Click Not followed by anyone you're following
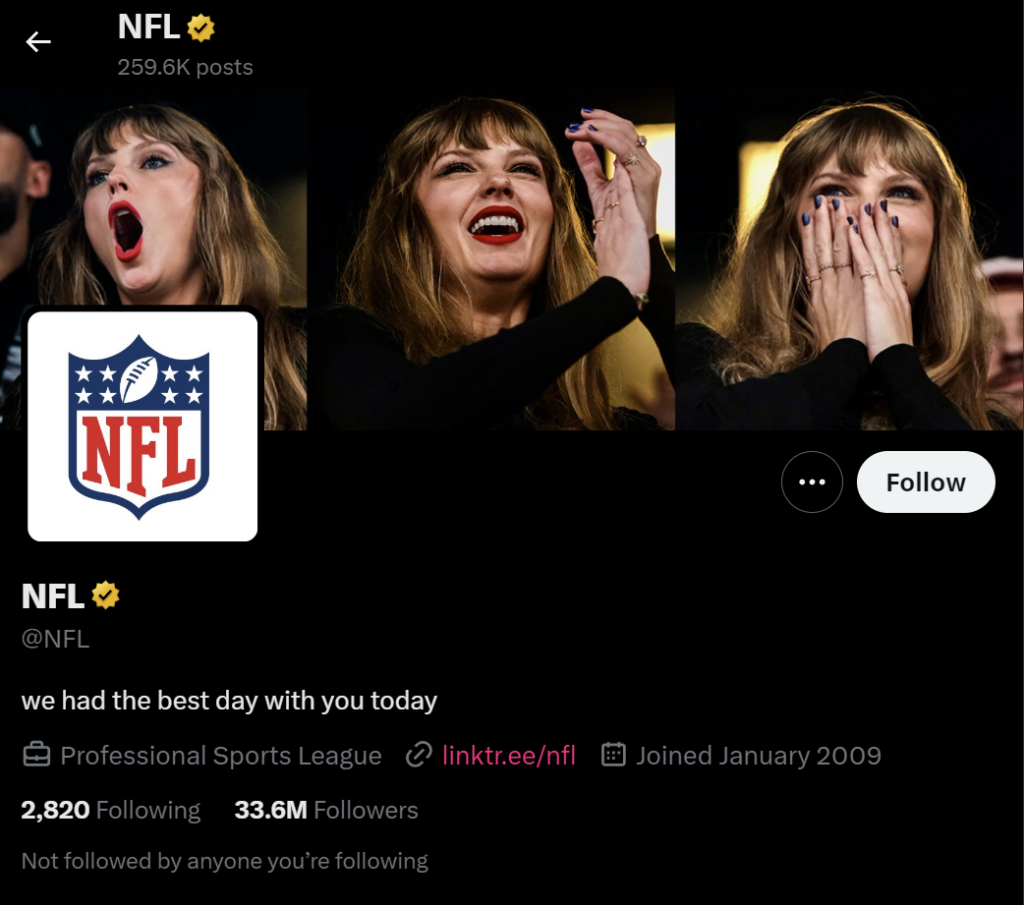Viewport: 1024px width, 905px height. click(225, 861)
